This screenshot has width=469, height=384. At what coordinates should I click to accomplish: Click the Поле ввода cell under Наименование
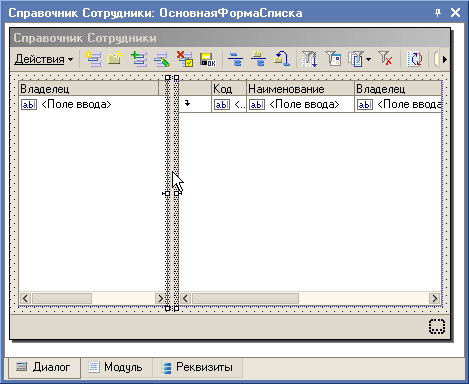300,104
